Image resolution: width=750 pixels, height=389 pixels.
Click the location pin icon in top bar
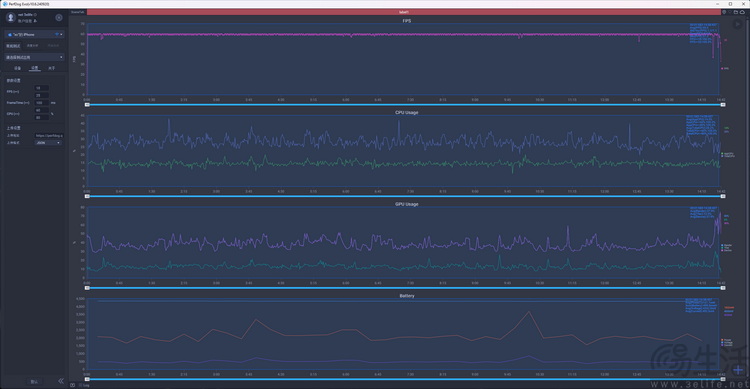click(724, 12)
